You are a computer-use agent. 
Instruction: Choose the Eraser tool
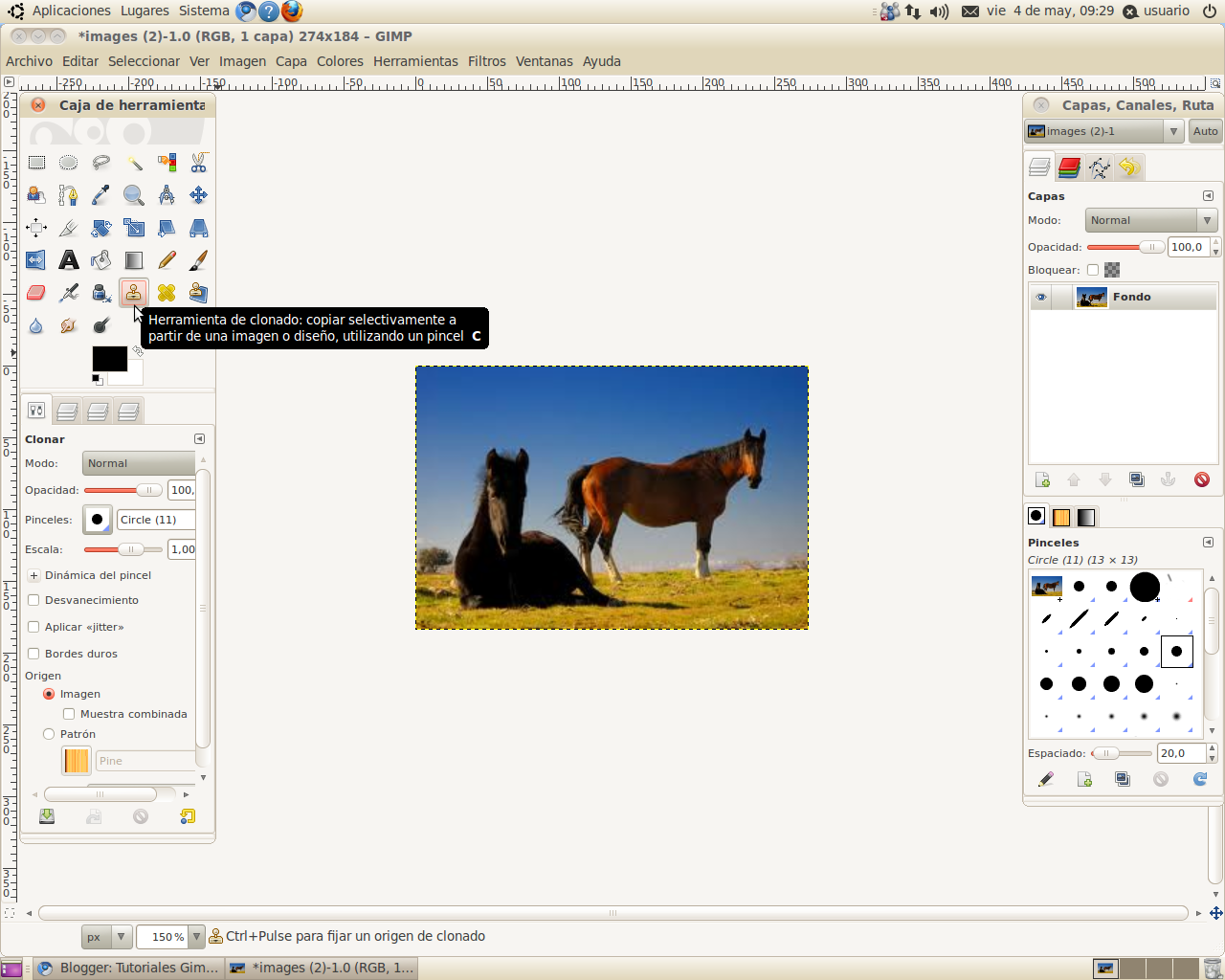(36, 293)
